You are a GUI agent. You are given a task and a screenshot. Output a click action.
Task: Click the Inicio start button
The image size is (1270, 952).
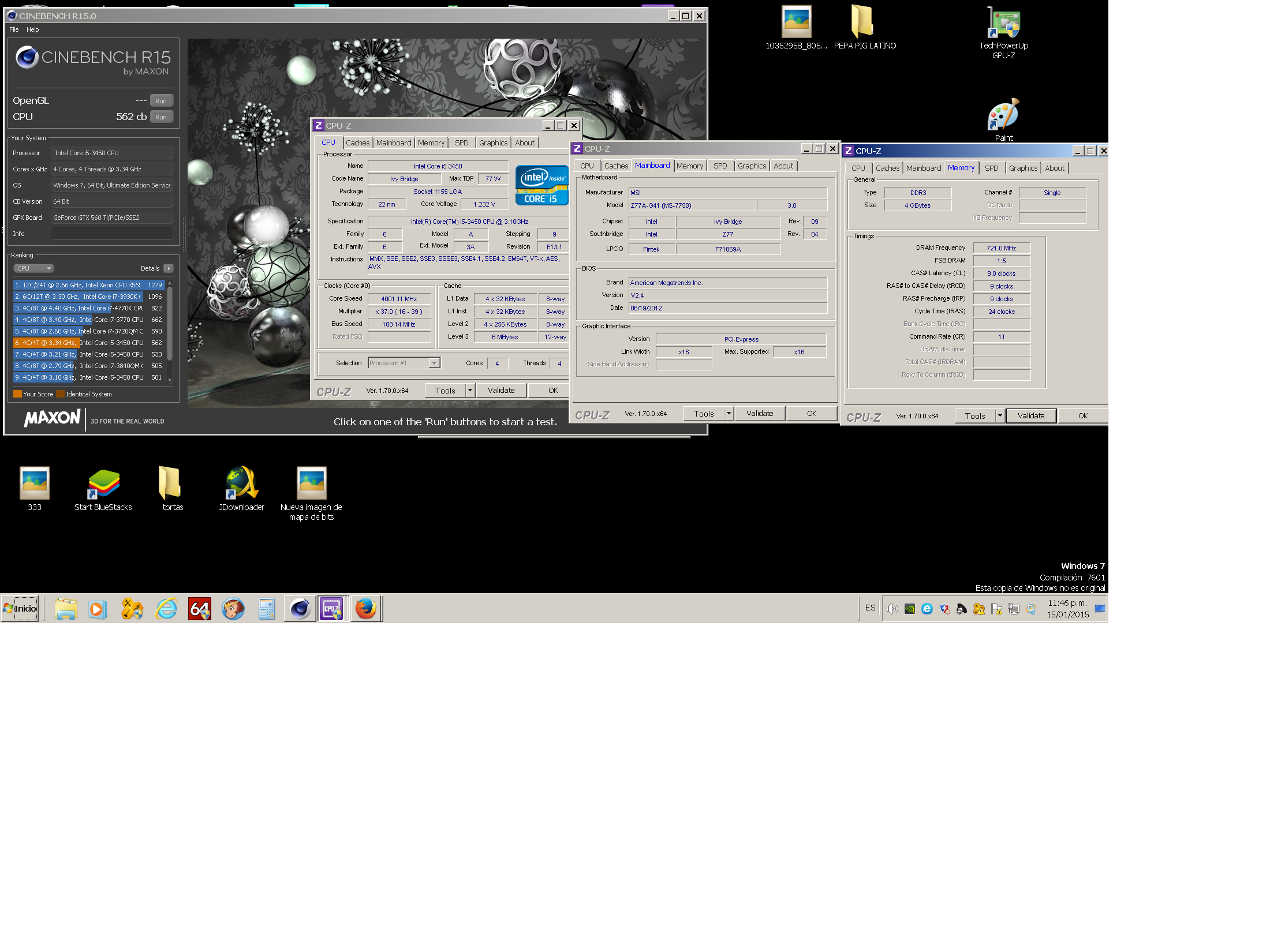[x=20, y=609]
